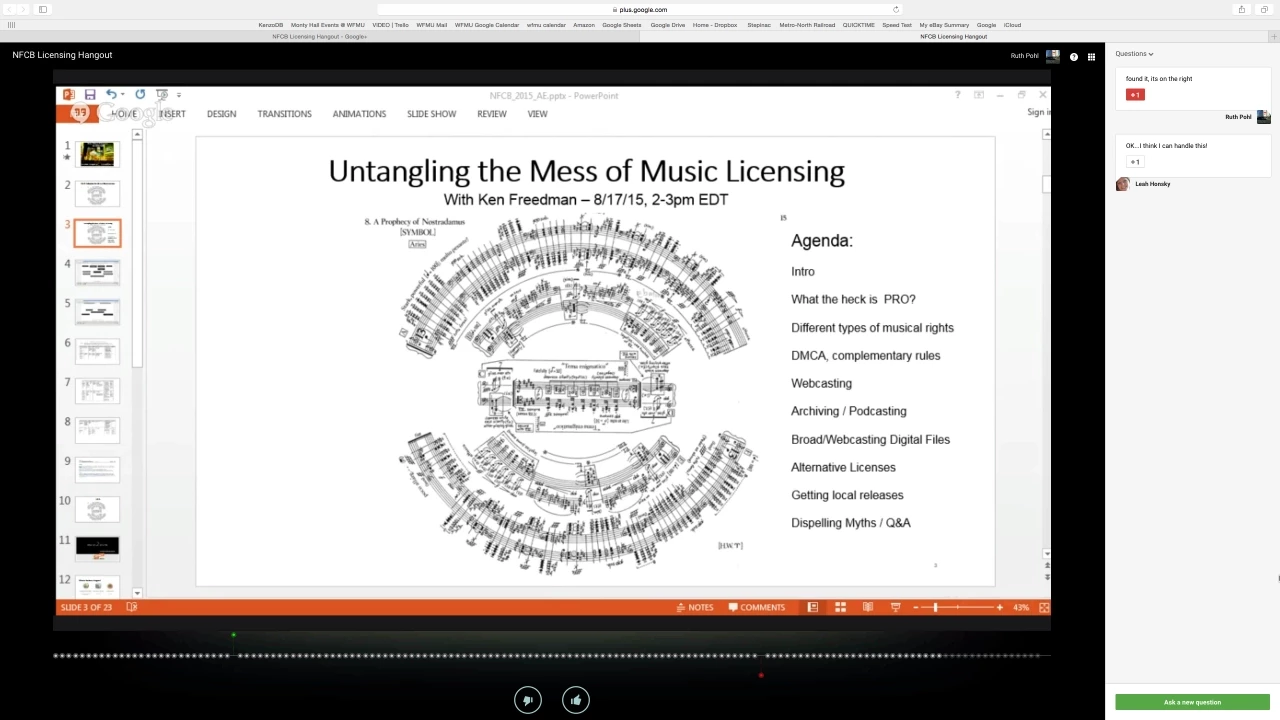
Task: Click the 43% zoom level
Action: (x=1021, y=607)
